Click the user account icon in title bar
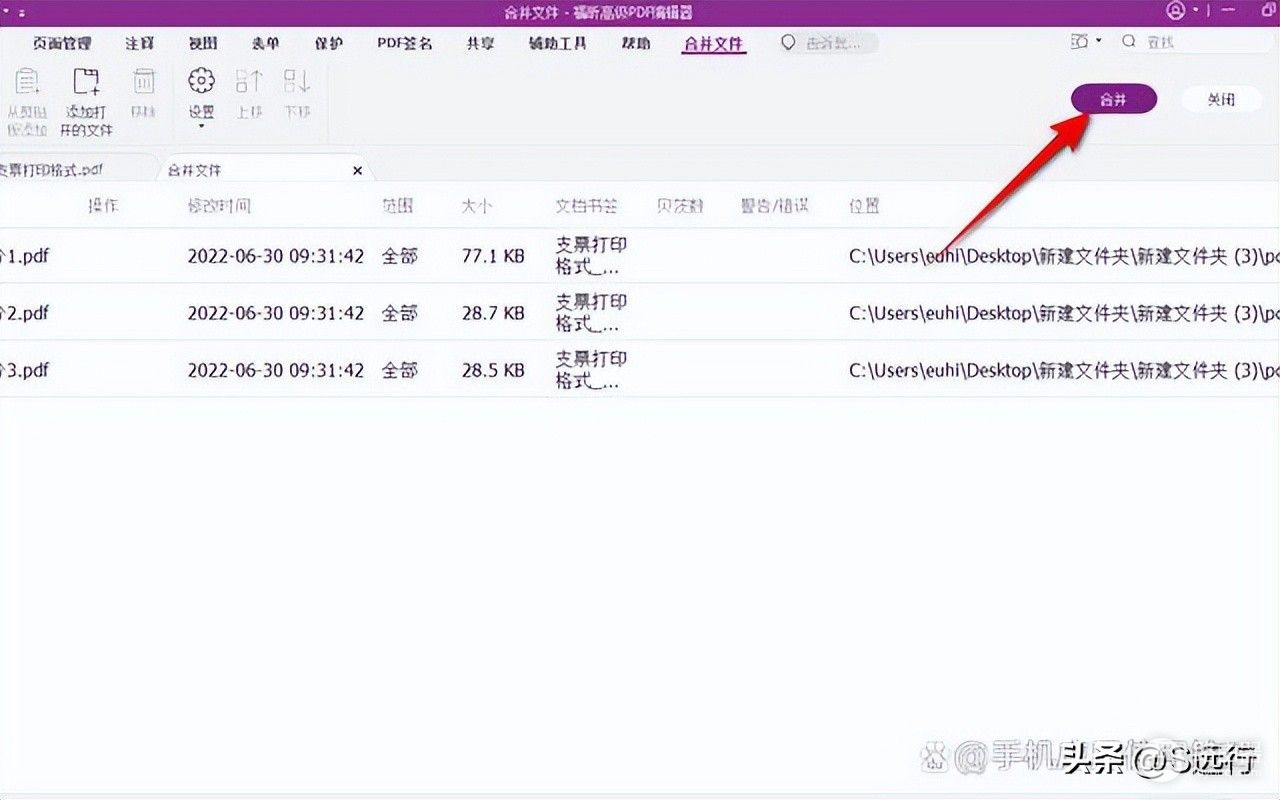This screenshot has width=1280, height=800. pyautogui.click(x=1175, y=11)
